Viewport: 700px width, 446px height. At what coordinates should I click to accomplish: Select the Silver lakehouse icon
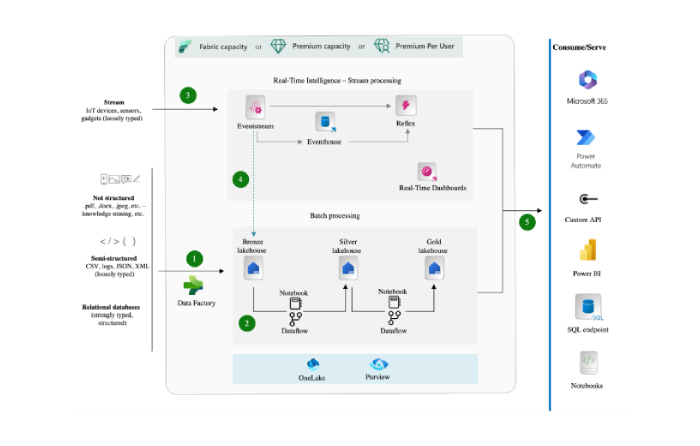(x=348, y=268)
